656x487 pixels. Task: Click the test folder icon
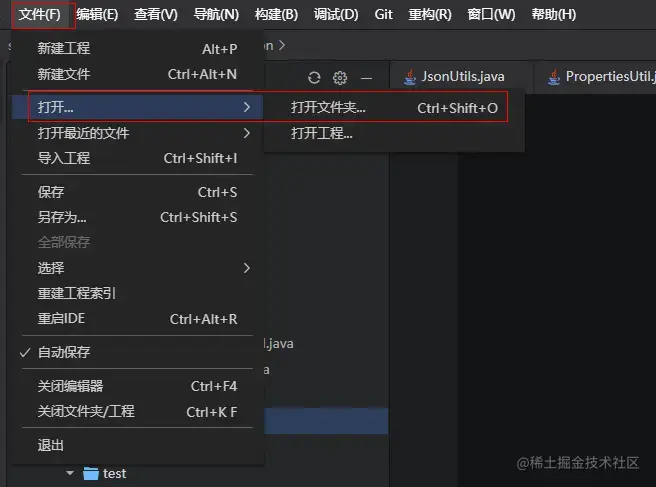coord(91,474)
